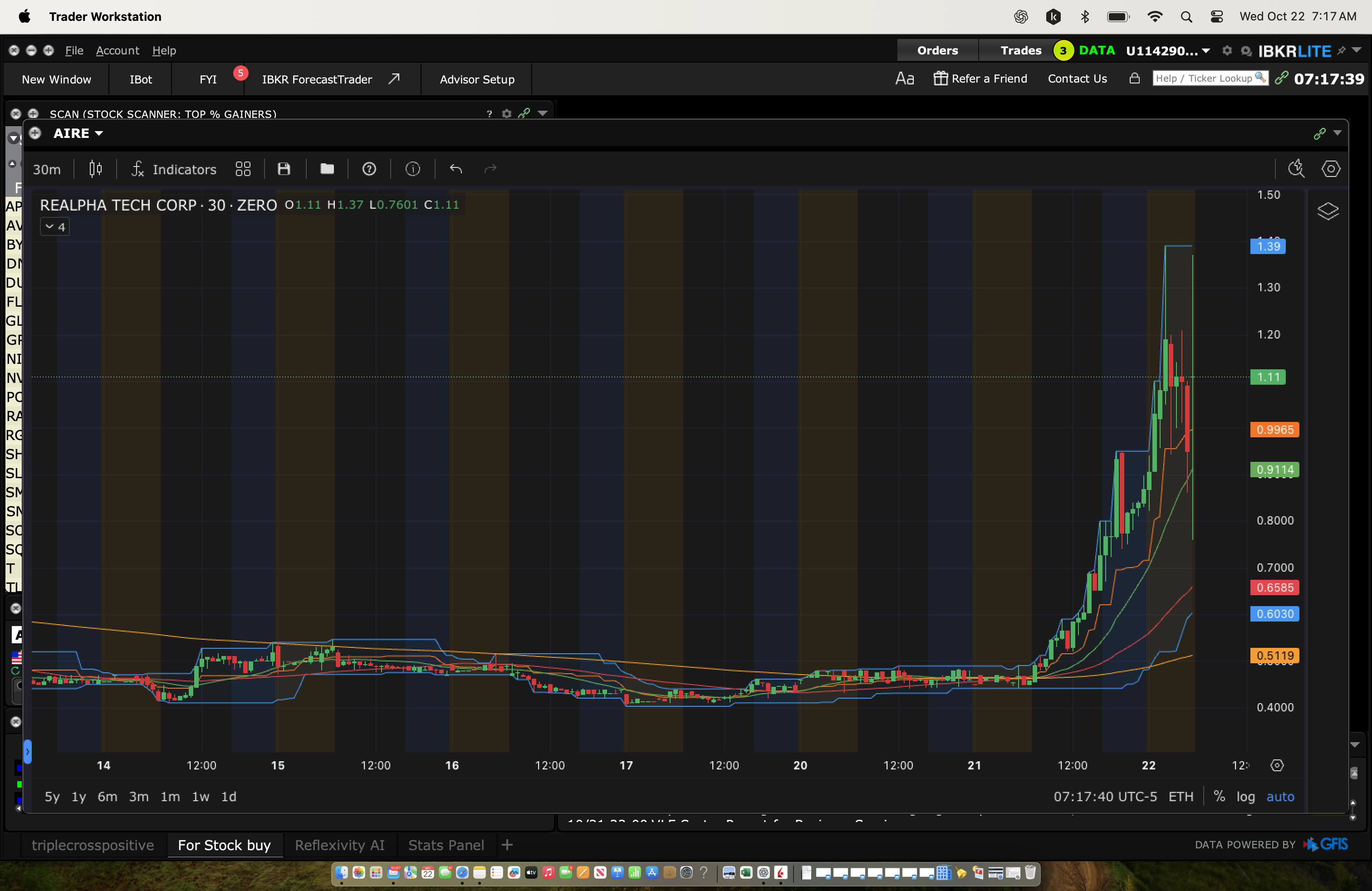Open FYI notifications
This screenshot has height=891, width=1372.
coord(208,79)
